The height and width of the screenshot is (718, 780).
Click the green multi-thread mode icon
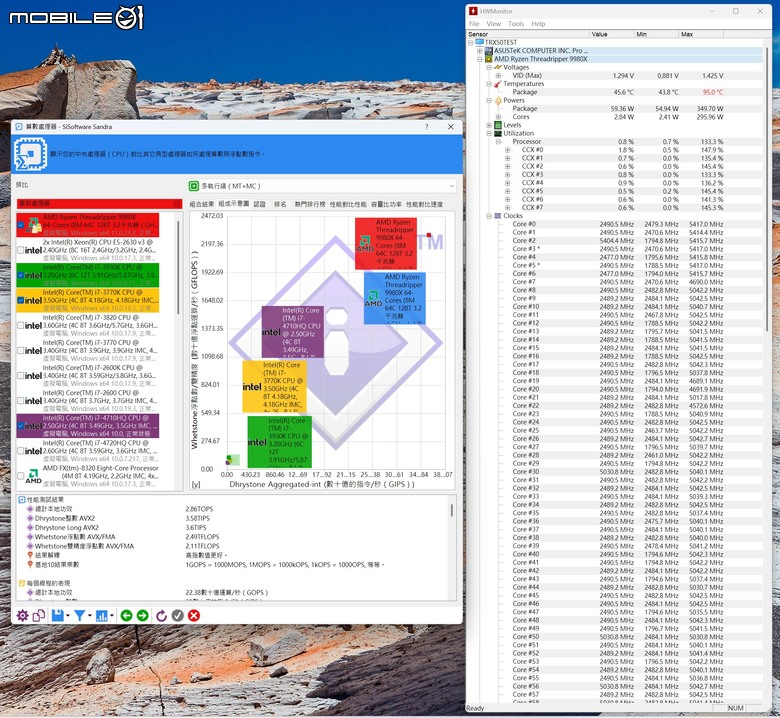(194, 186)
